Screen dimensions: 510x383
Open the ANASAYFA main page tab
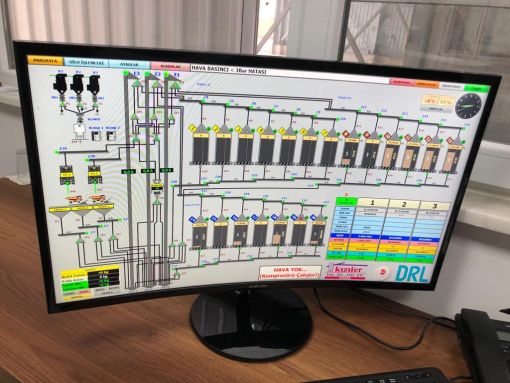tap(45, 61)
